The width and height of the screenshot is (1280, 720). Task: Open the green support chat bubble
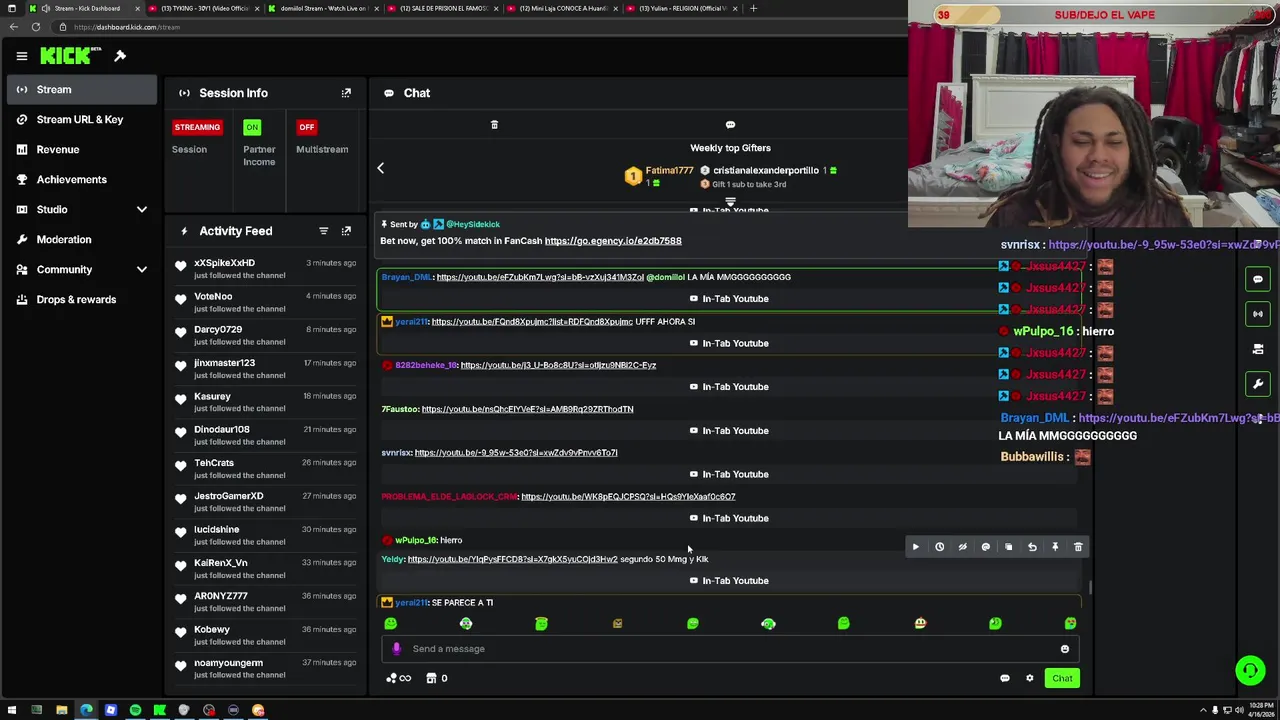[x=1250, y=670]
